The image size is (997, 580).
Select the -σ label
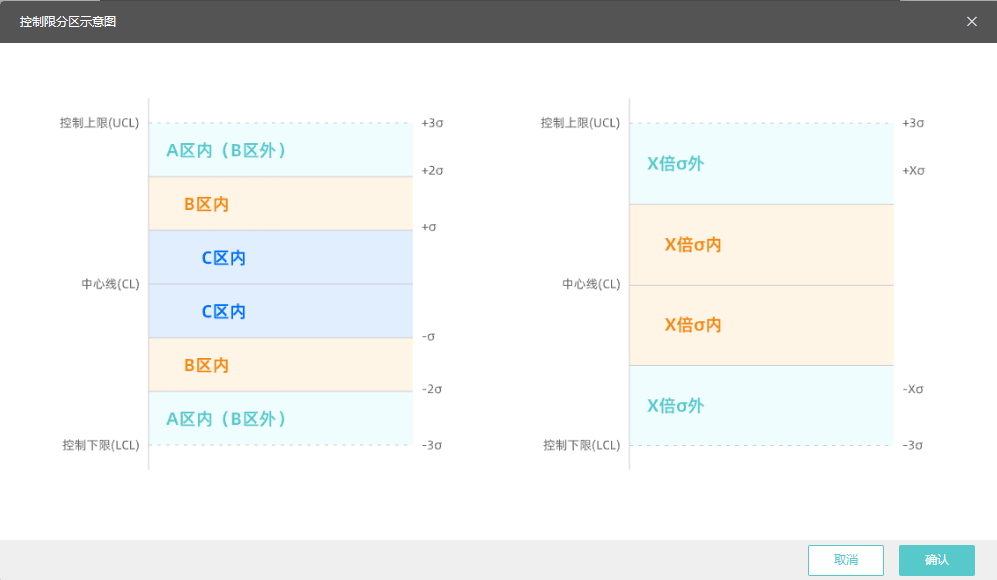click(429, 336)
